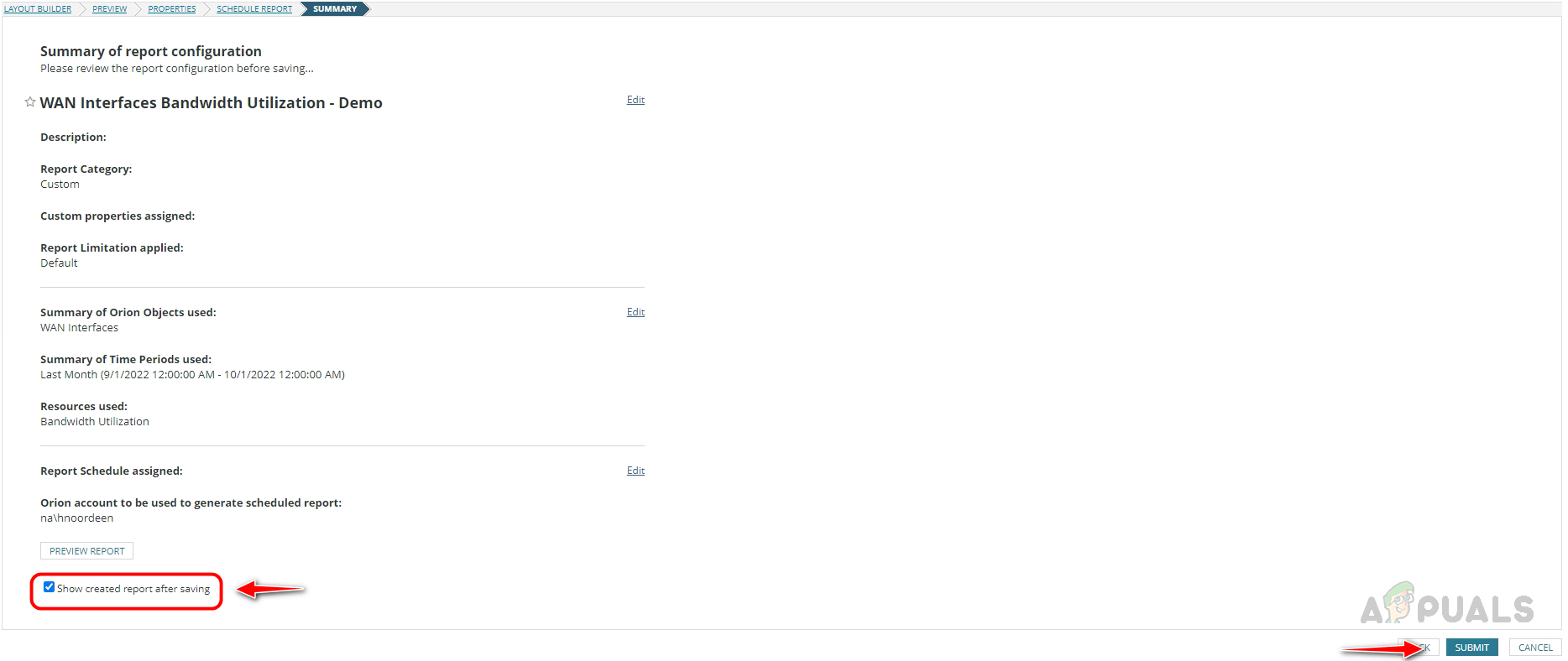This screenshot has width=1568, height=661.
Task: Click the Bandwidth Utilization resource name
Action: click(x=95, y=422)
